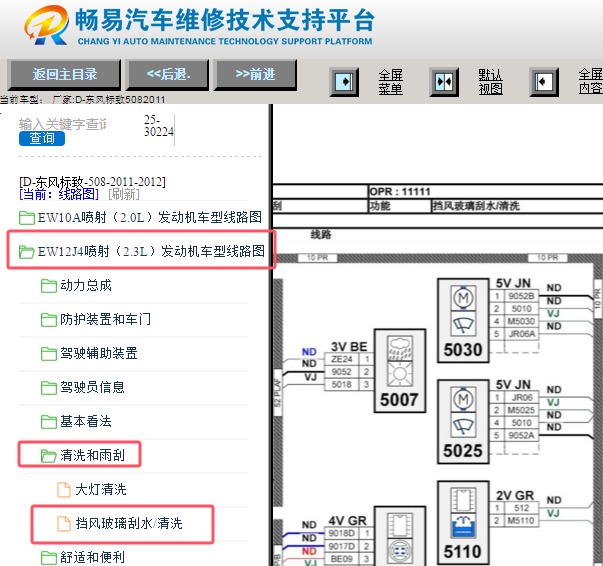Click the default view split icon
Image resolution: width=603 pixels, height=566 pixels.
click(x=444, y=82)
